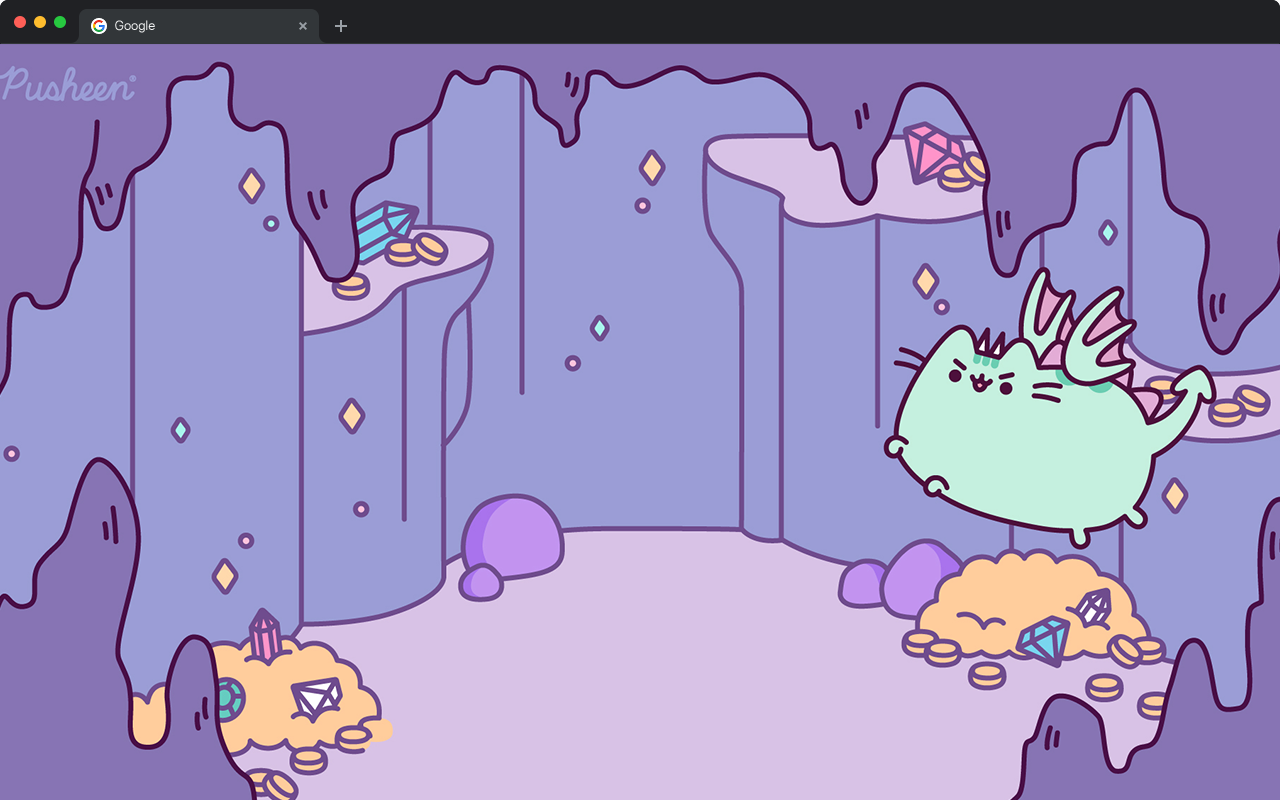This screenshot has height=800, width=1280.
Task: Click blue diamond in right gold pile
Action: pyautogui.click(x=1043, y=640)
